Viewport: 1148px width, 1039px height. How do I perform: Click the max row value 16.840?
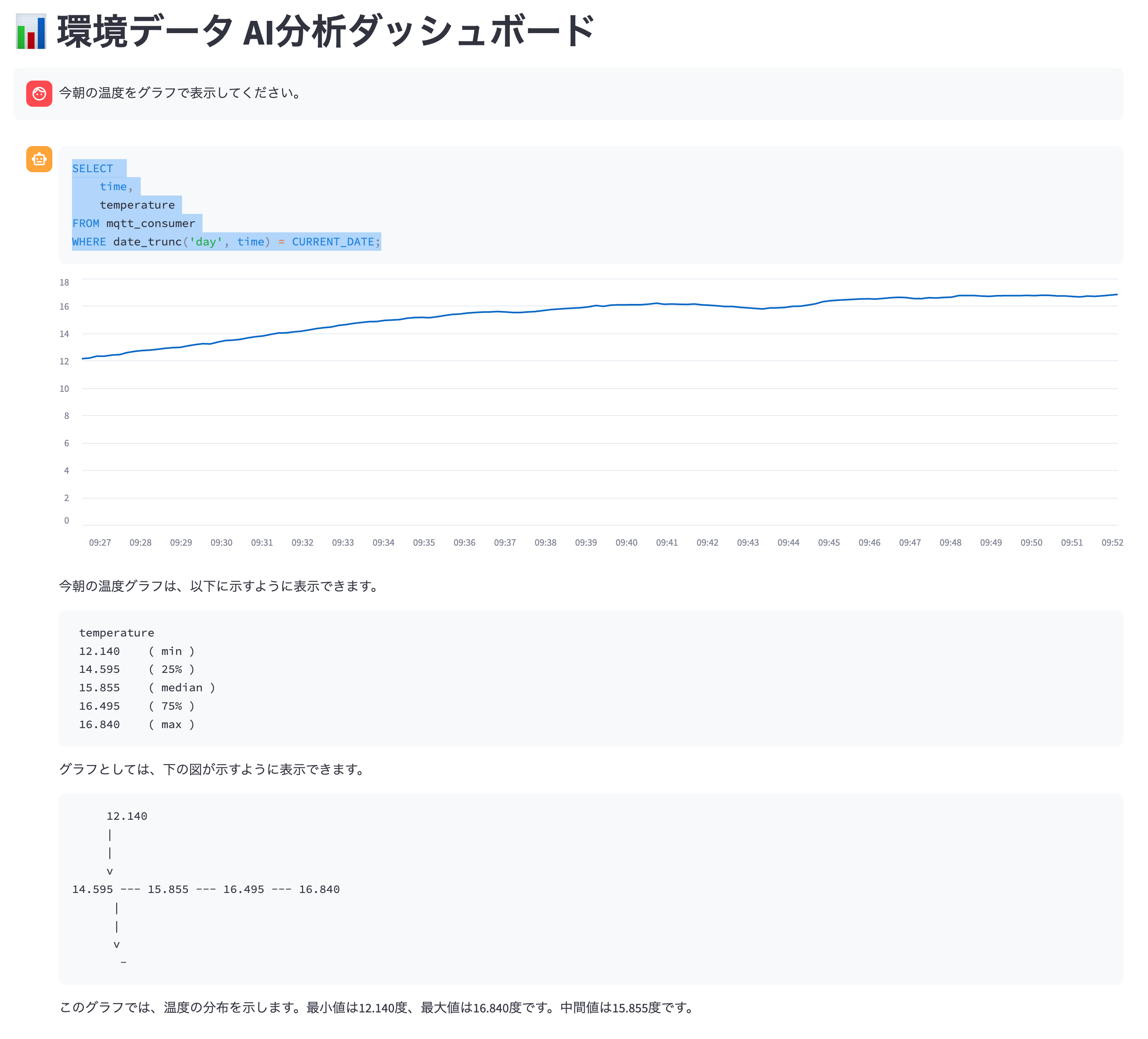pyautogui.click(x=100, y=724)
